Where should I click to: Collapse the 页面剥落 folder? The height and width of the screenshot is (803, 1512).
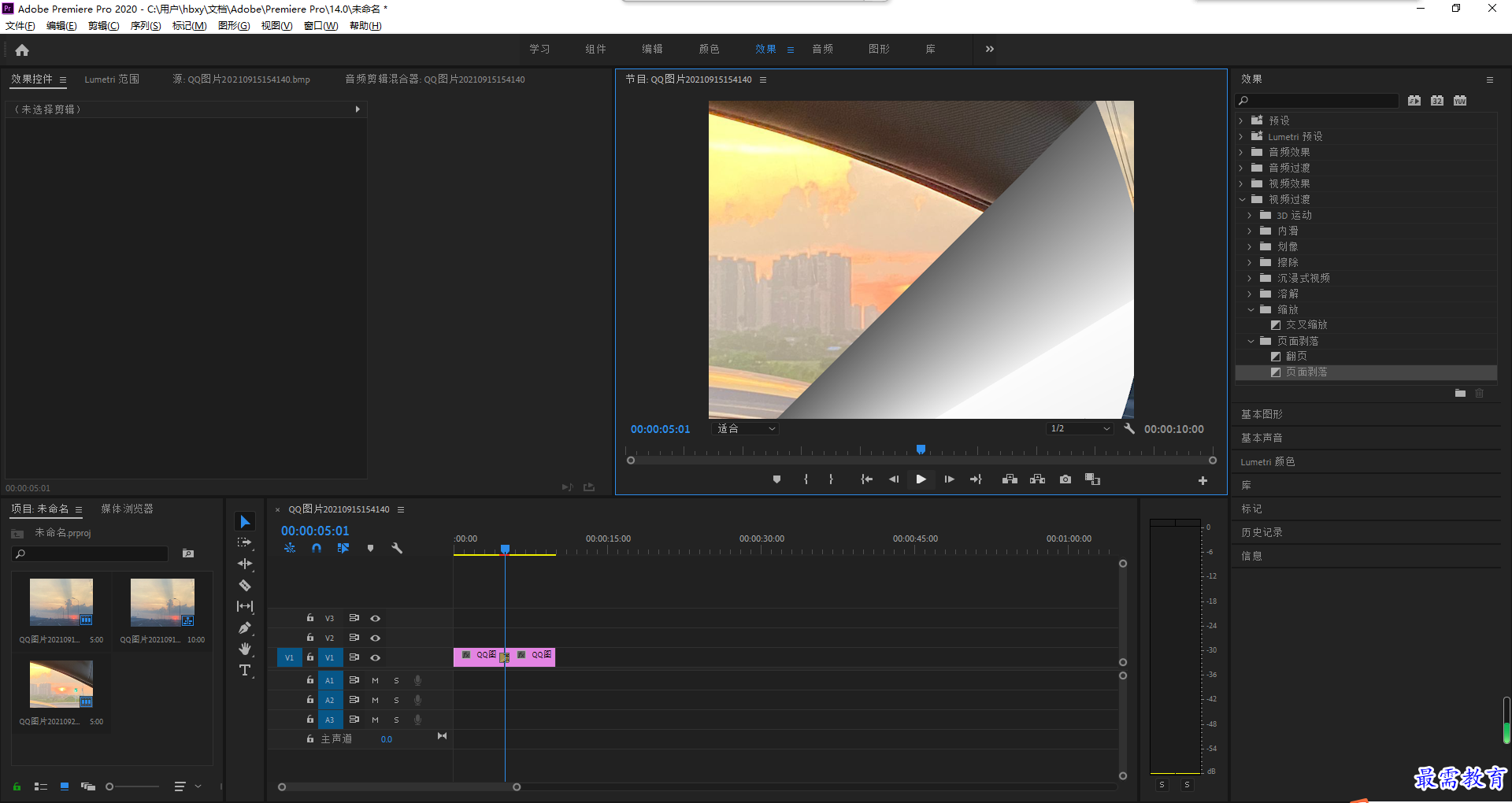pos(1251,341)
